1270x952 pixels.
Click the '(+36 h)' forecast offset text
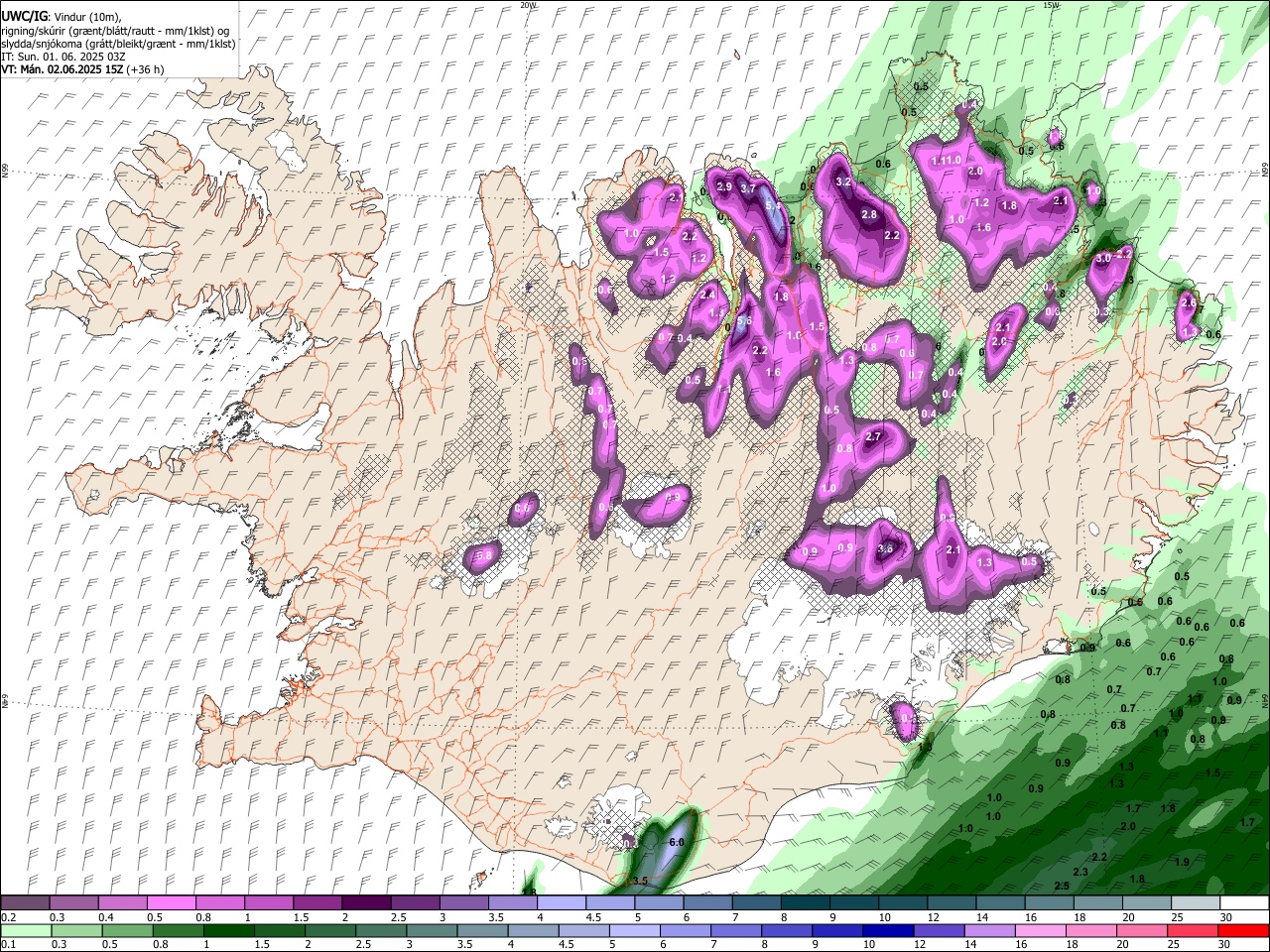(x=145, y=69)
